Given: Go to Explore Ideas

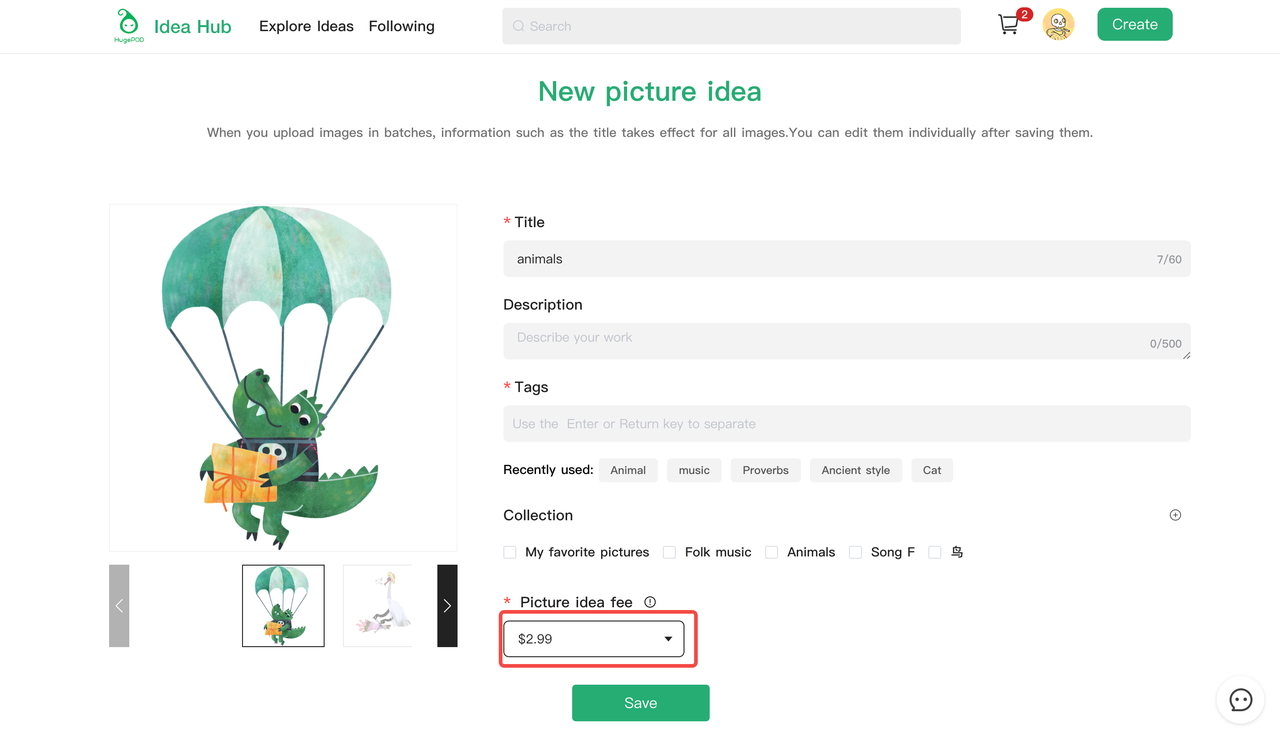Looking at the screenshot, I should click(x=306, y=26).
